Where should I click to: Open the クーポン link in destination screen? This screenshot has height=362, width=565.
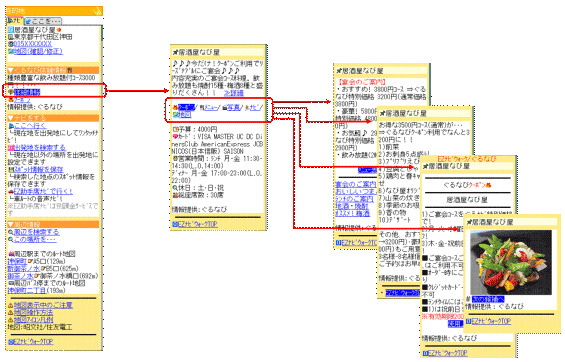(22, 100)
